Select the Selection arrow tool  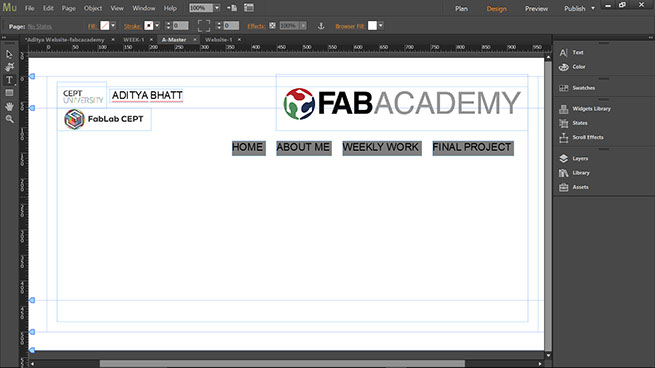click(x=9, y=54)
